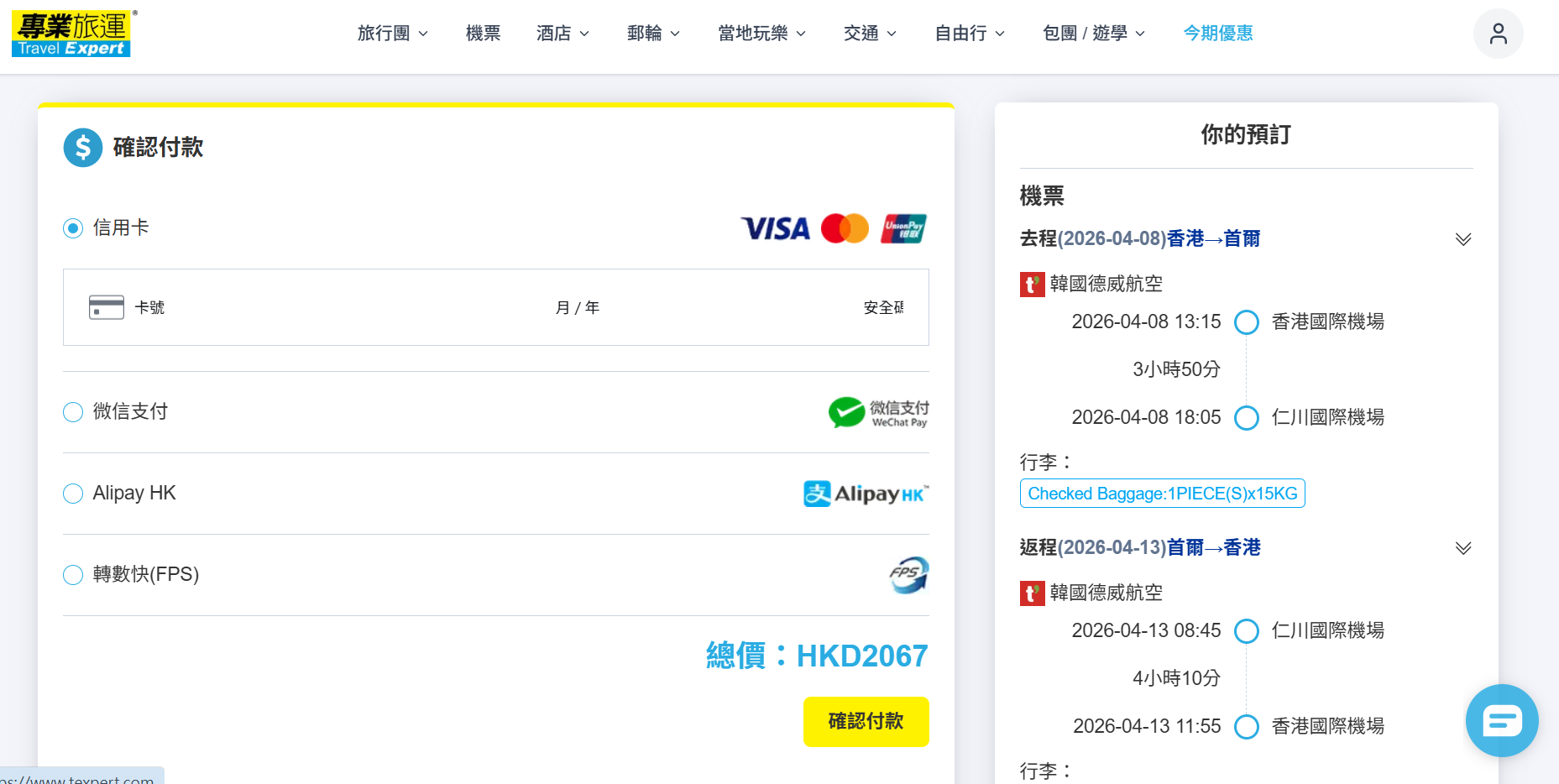Choose 轉數快(FPS) as payment method
The width and height of the screenshot is (1559, 784).
pos(74,575)
